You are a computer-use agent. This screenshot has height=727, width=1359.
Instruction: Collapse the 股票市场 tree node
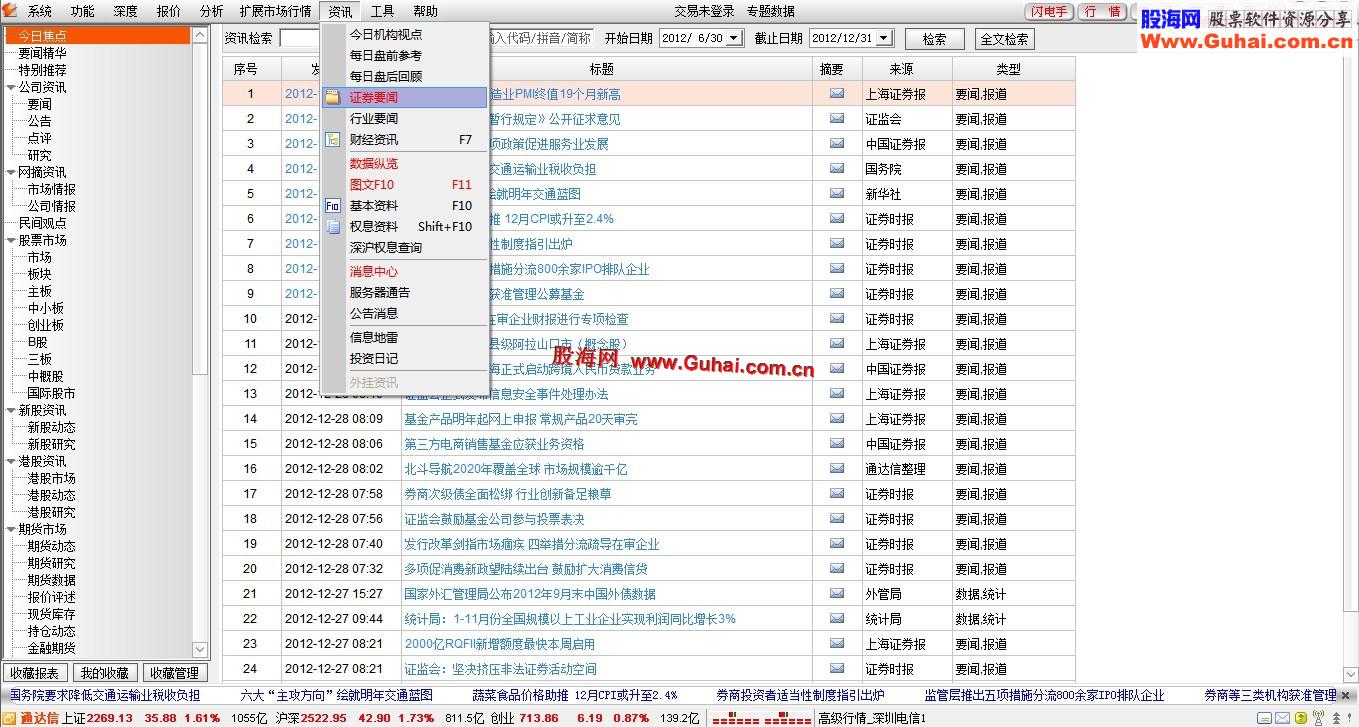pyautogui.click(x=11, y=240)
